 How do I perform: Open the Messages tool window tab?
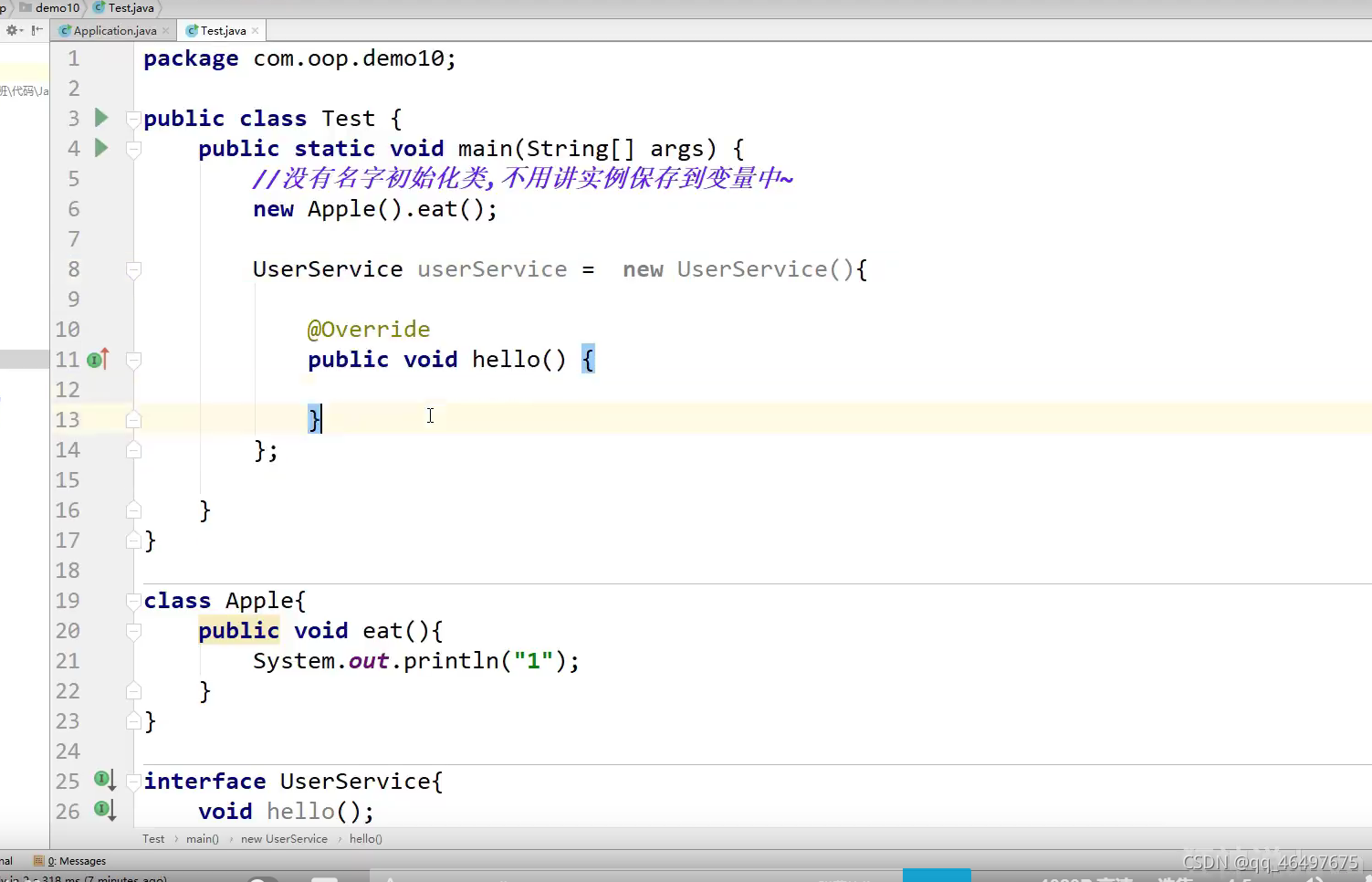pos(69,861)
